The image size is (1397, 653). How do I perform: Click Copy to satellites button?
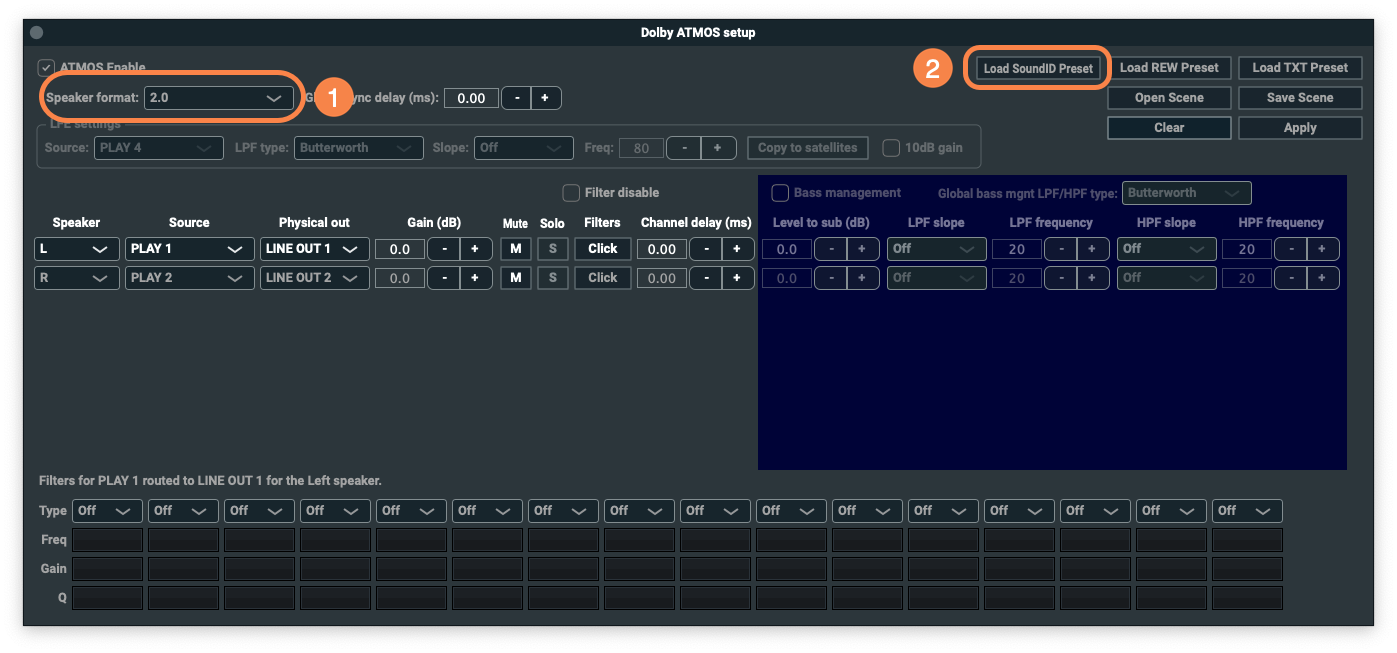tap(808, 148)
